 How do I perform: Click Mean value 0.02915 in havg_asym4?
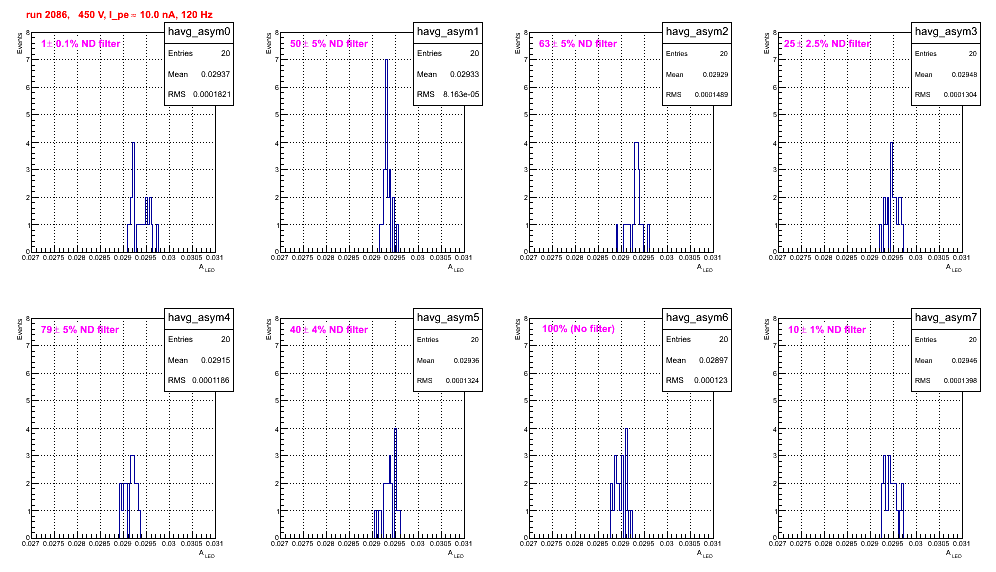[215, 360]
